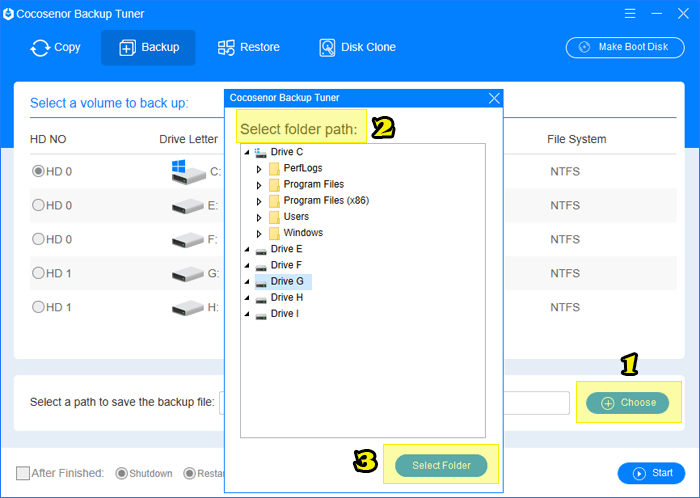700x498 pixels.
Task: Toggle the Drive E tree arrow
Action: click(247, 249)
